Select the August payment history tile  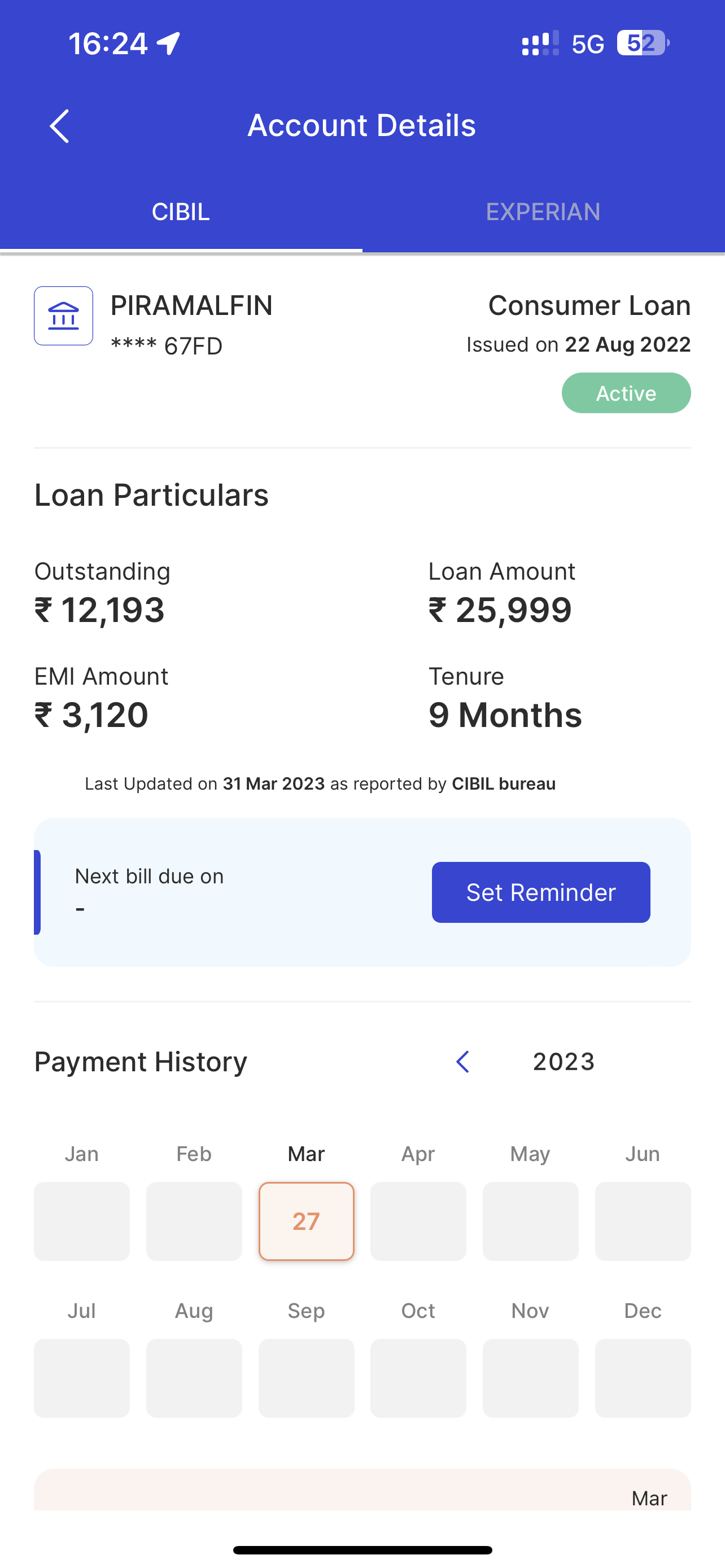click(x=194, y=1377)
